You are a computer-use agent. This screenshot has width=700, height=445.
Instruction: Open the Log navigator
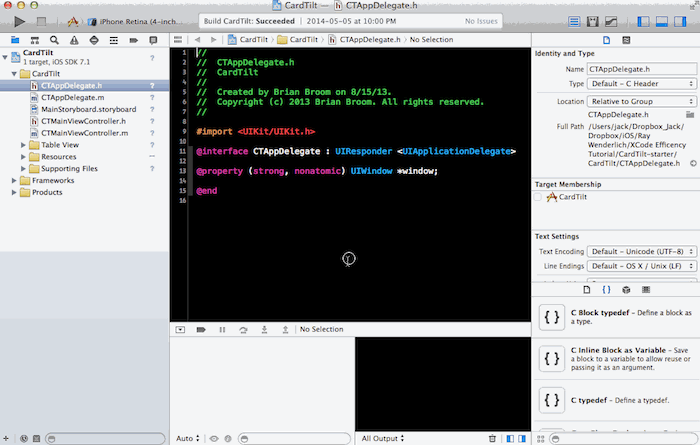[153, 40]
